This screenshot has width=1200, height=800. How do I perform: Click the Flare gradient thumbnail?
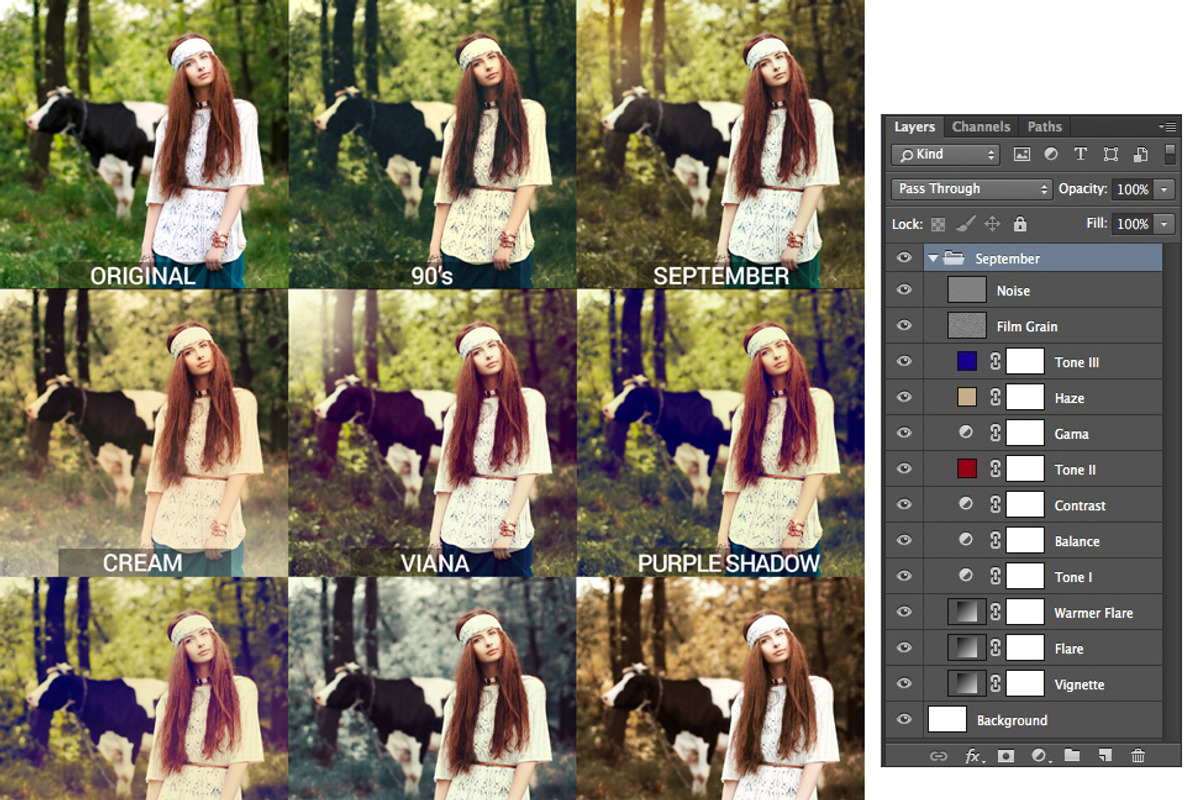click(x=967, y=648)
